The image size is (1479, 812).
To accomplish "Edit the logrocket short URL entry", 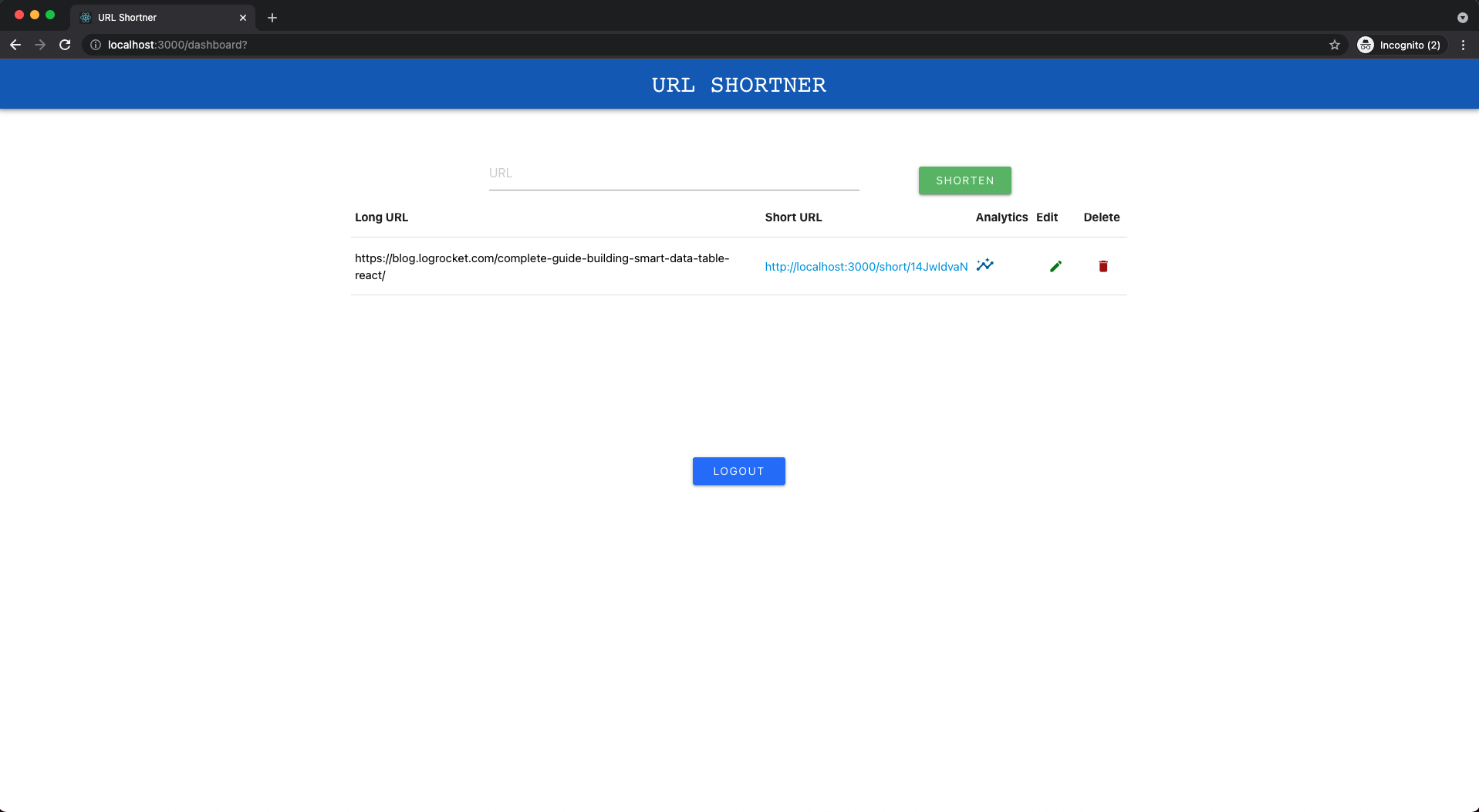I will coord(1055,266).
